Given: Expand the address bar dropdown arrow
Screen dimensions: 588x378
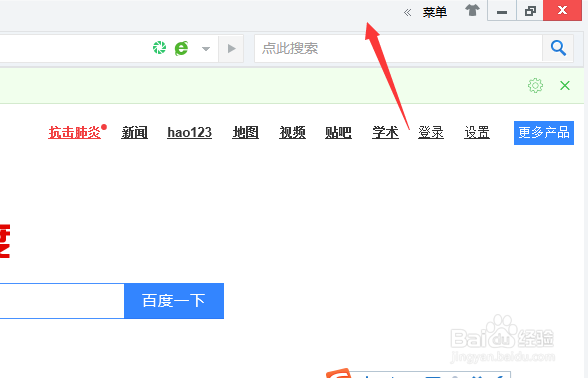Looking at the screenshot, I should [206, 49].
